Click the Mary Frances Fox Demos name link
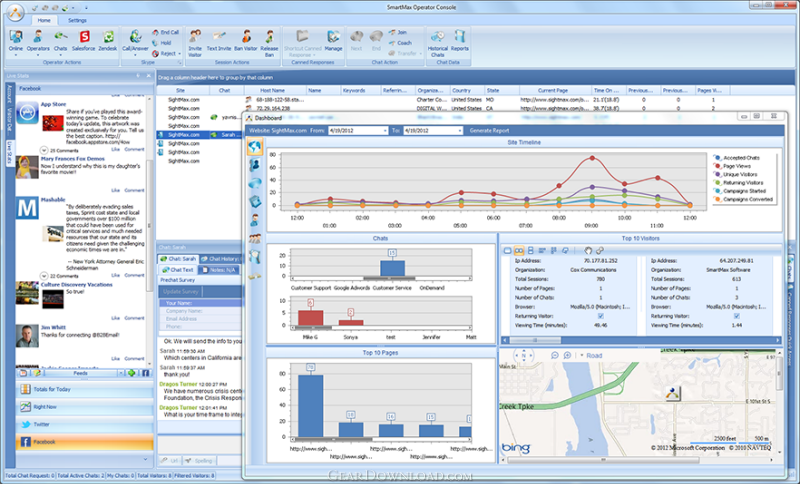Image resolution: width=800 pixels, height=484 pixels. pos(72,159)
